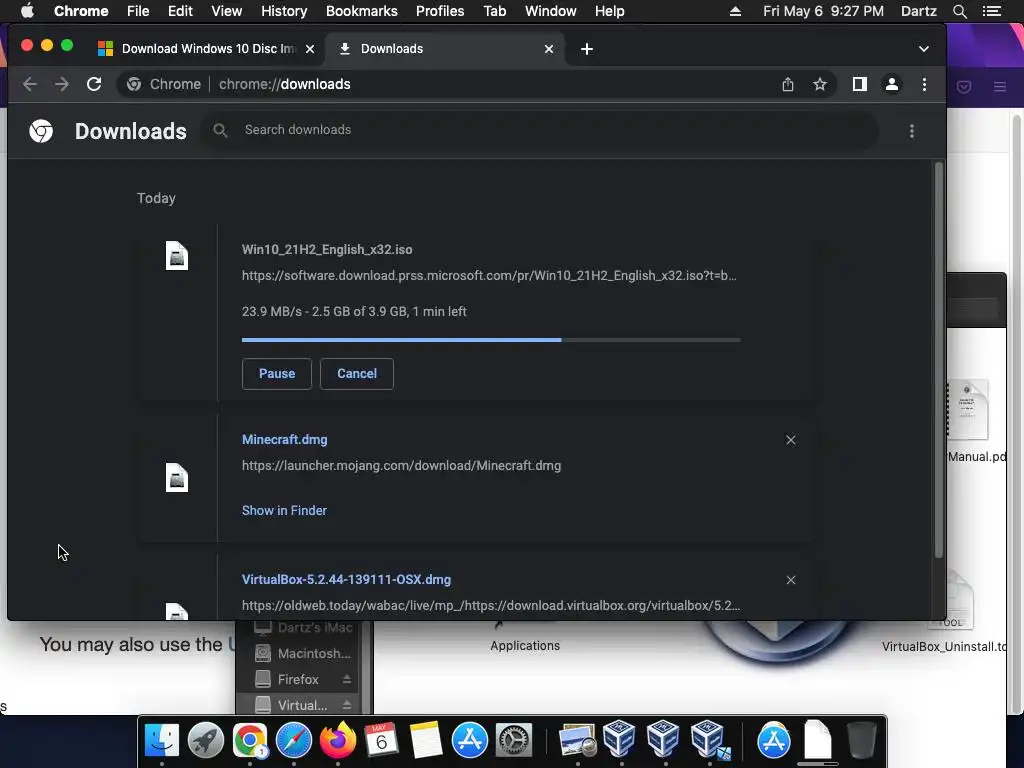Eject the Firefox volume in Finder sidebar

[x=347, y=679]
